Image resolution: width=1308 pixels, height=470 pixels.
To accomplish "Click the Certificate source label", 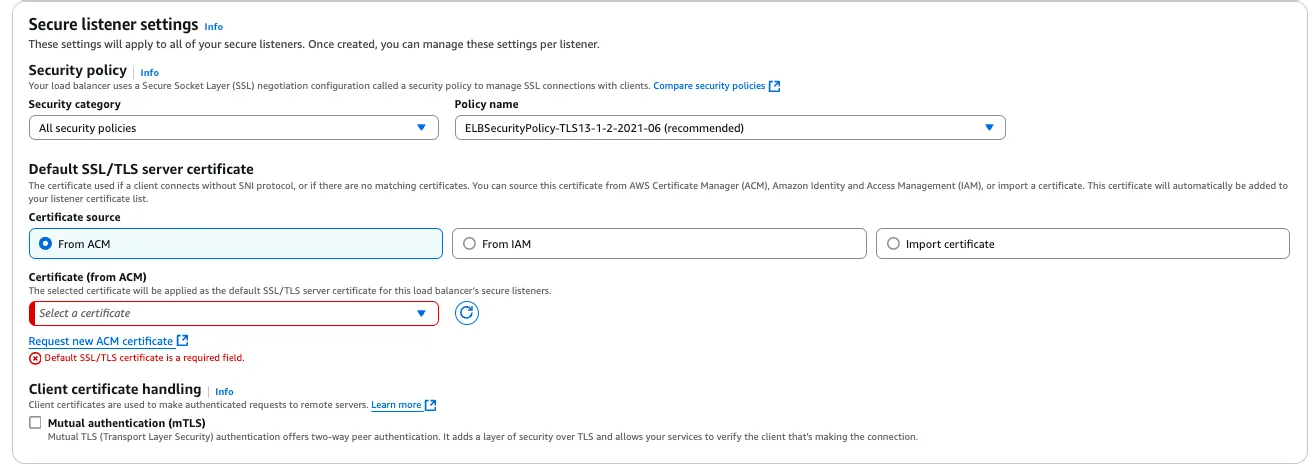I will 74,217.
